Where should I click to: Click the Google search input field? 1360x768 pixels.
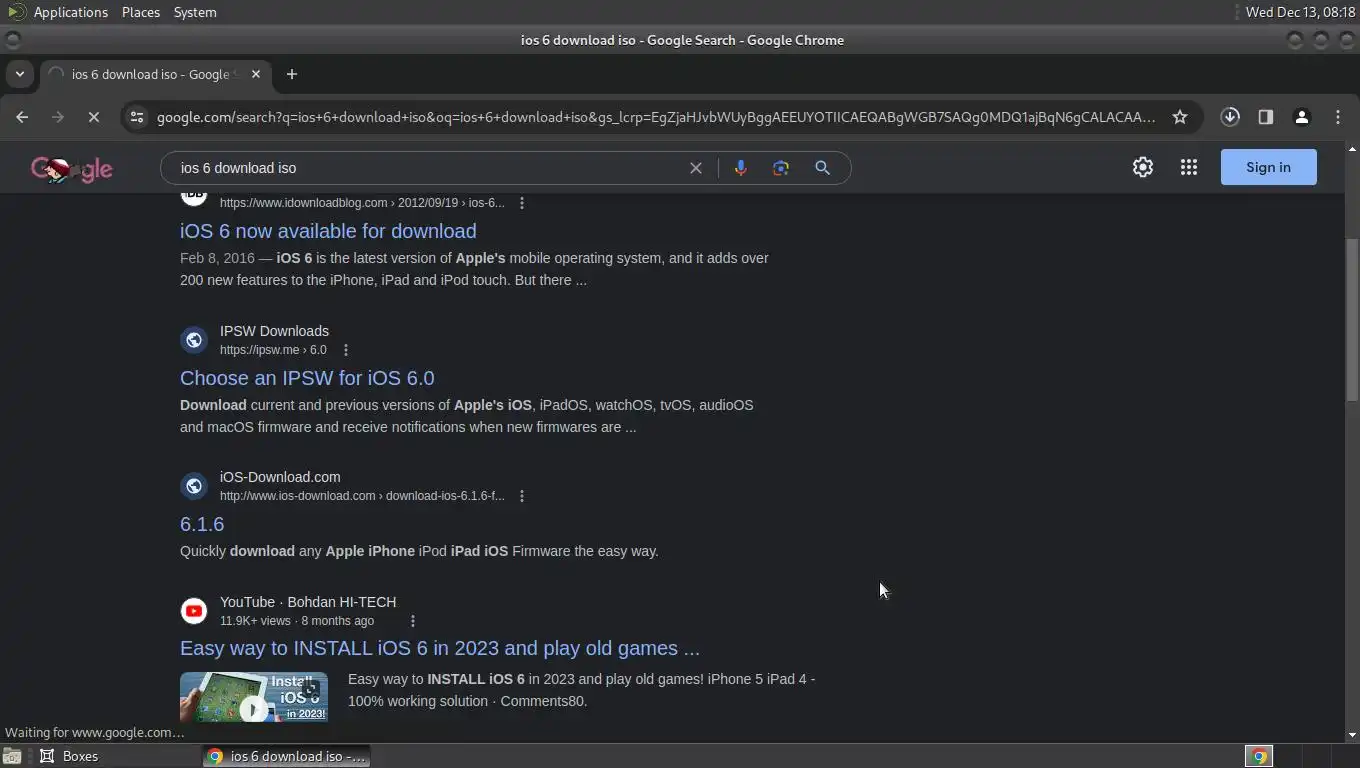tap(425, 168)
